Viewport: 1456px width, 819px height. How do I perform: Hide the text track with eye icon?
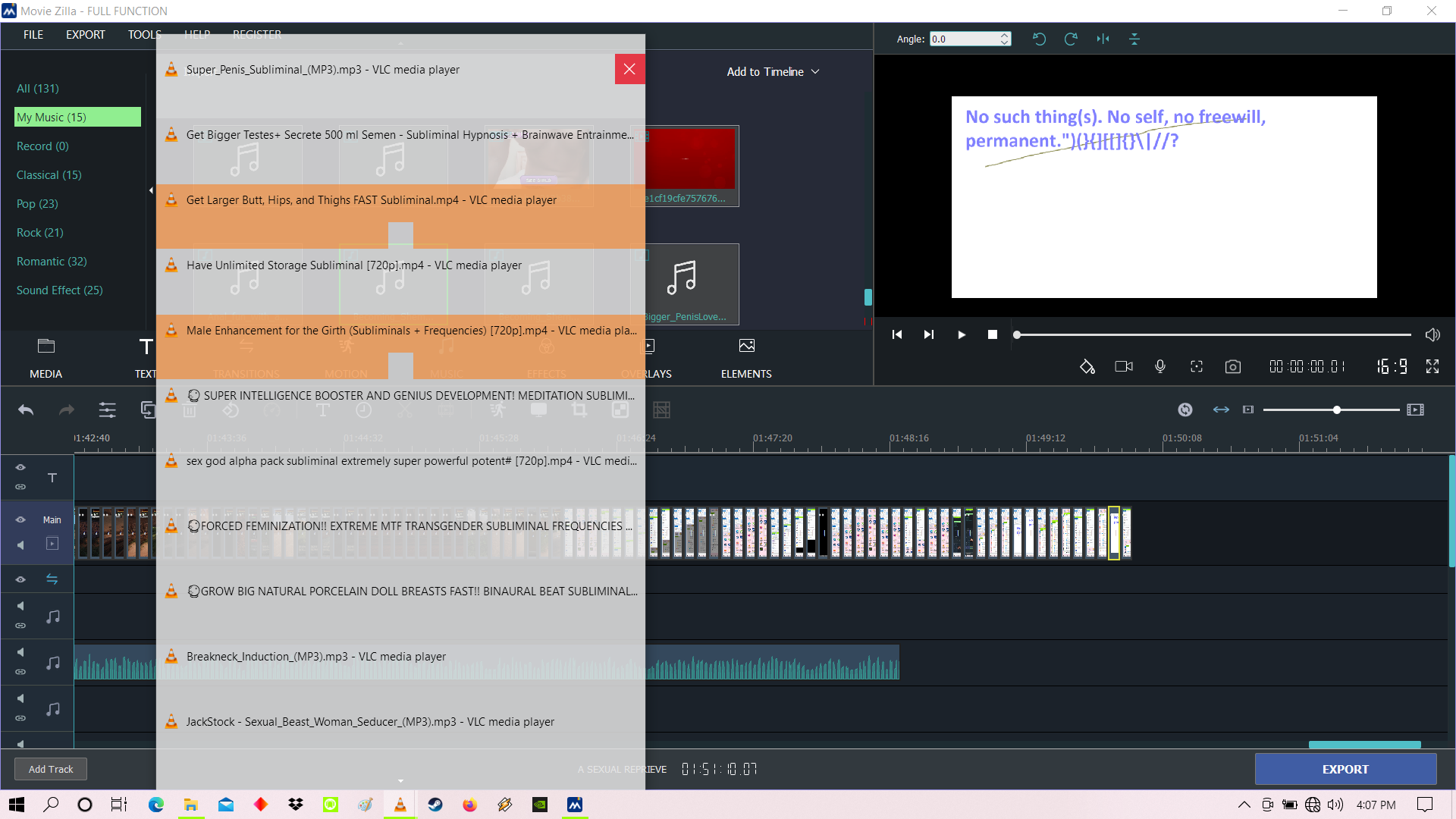point(20,467)
